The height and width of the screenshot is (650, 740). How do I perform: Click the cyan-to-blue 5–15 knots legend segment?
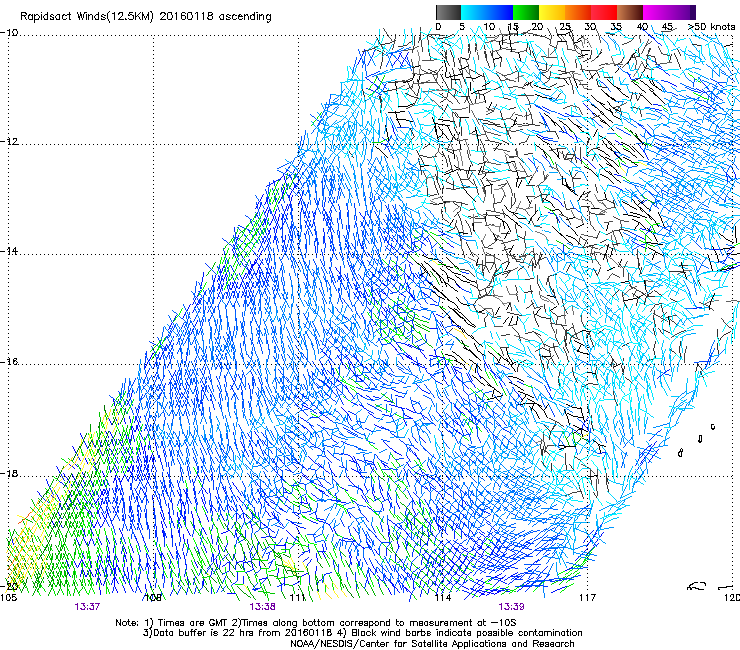[487, 12]
